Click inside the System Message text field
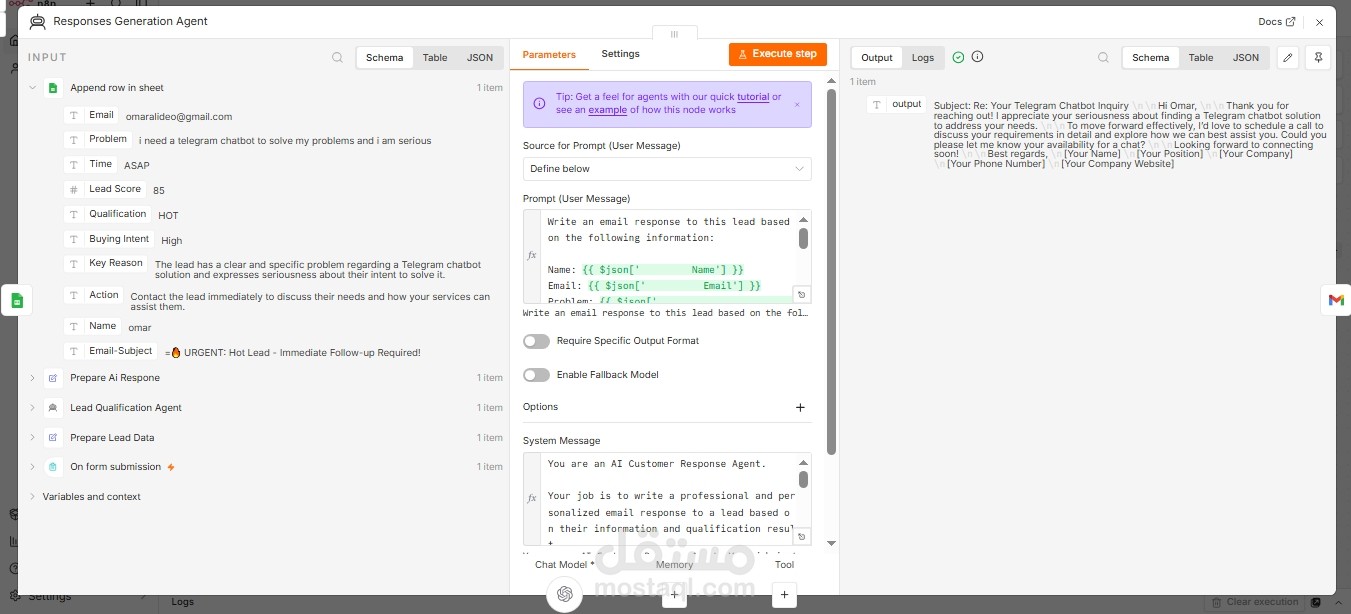The width and height of the screenshot is (1351, 614). click(667, 499)
